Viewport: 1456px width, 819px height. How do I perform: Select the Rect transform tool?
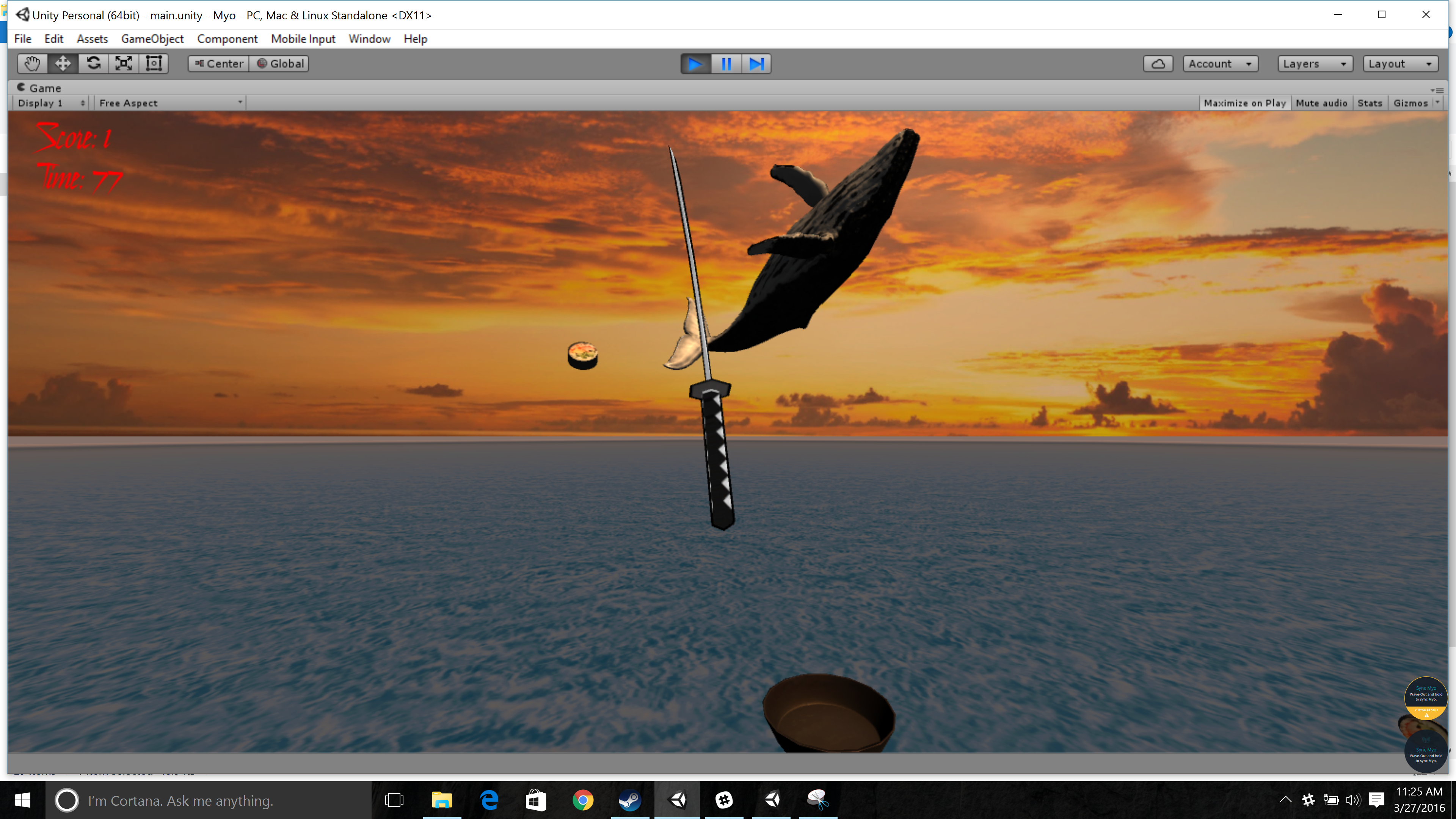point(154,63)
